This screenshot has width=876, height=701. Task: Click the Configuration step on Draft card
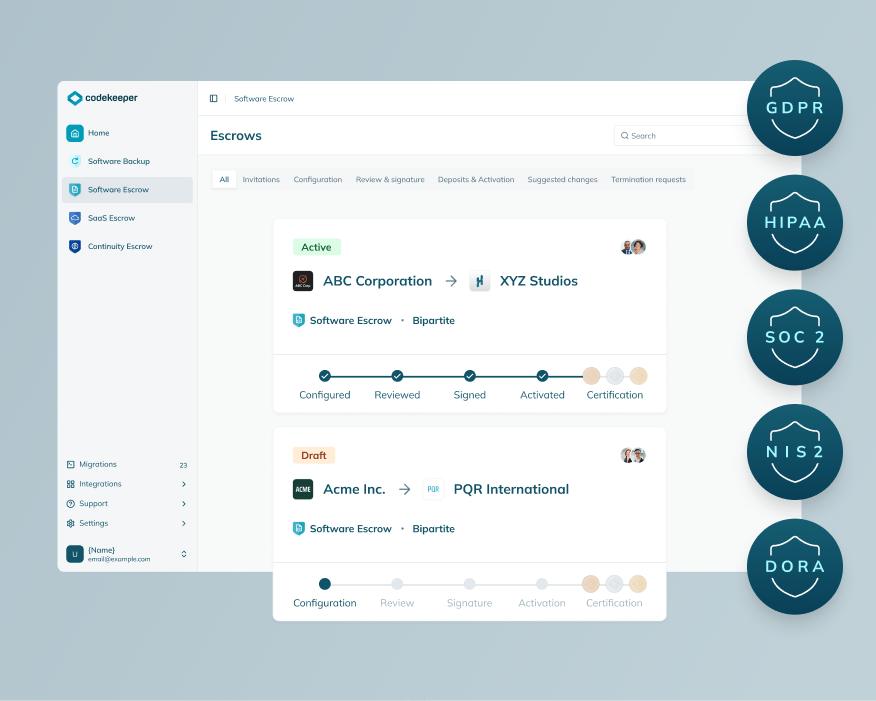pyautogui.click(x=325, y=584)
